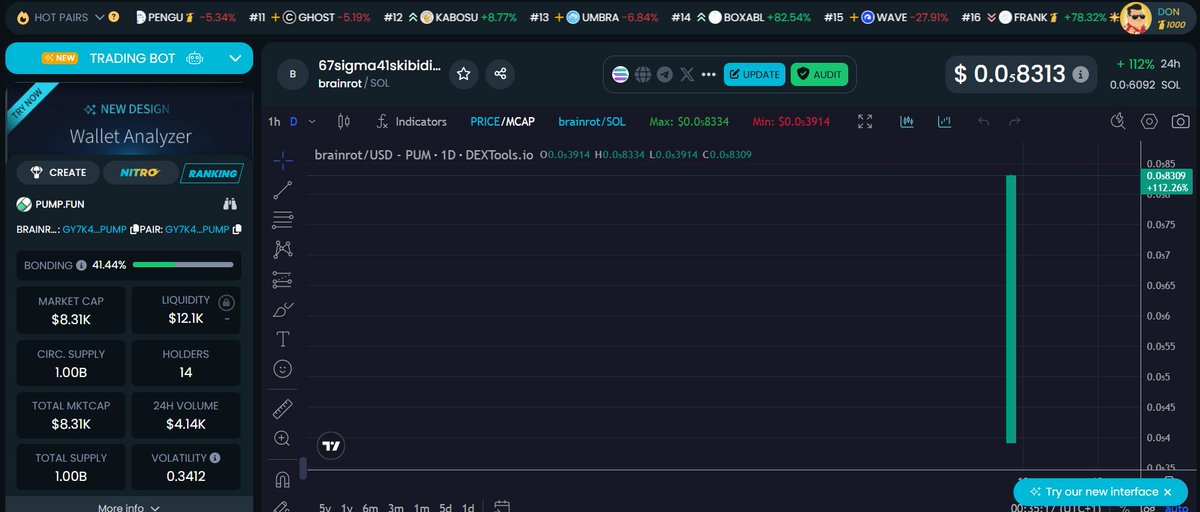Select the zoom-in tool

[x=283, y=438]
